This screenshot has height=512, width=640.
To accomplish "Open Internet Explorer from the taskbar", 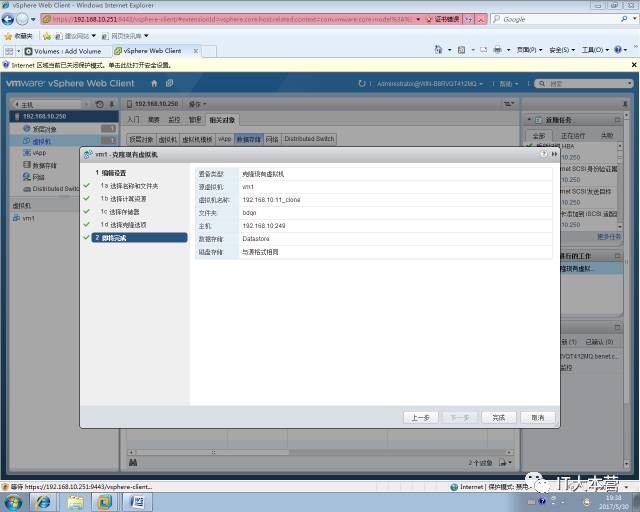I will pyautogui.click(x=43, y=502).
